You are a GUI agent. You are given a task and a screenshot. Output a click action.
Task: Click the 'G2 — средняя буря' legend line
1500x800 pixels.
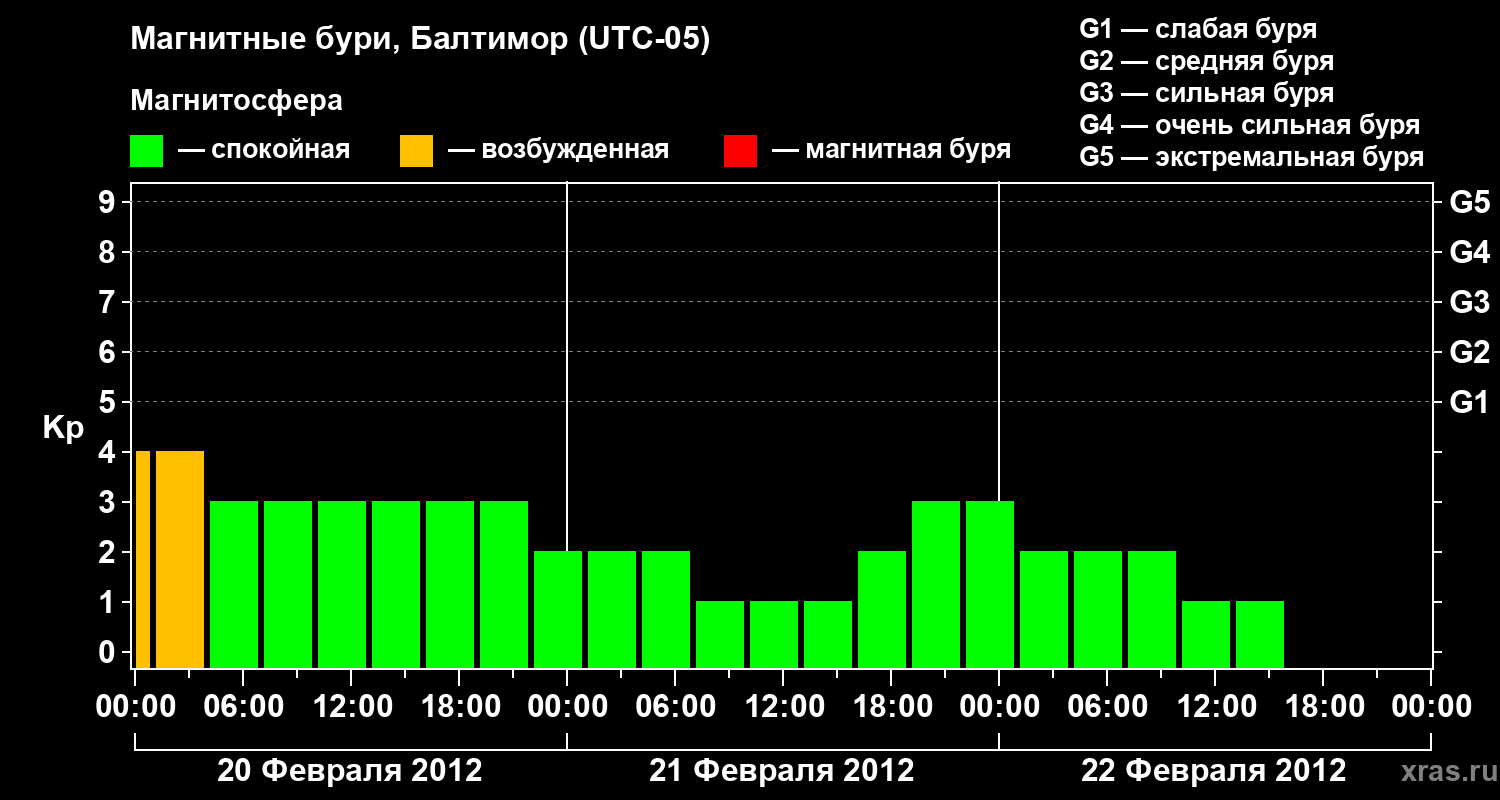[1206, 61]
